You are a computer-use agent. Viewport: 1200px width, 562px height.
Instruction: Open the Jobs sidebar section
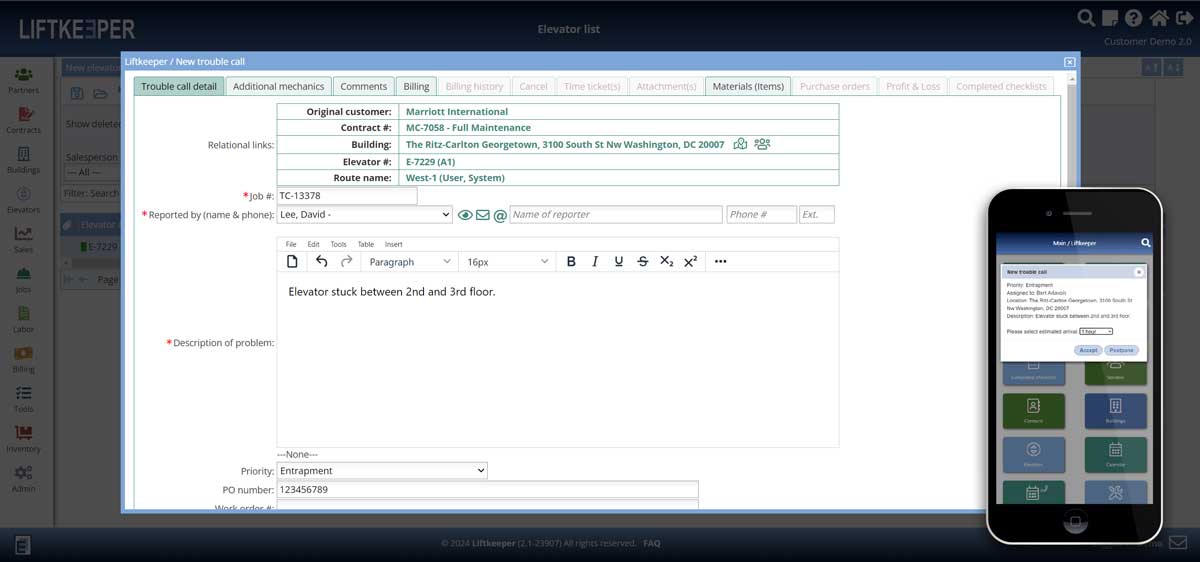pyautogui.click(x=23, y=280)
